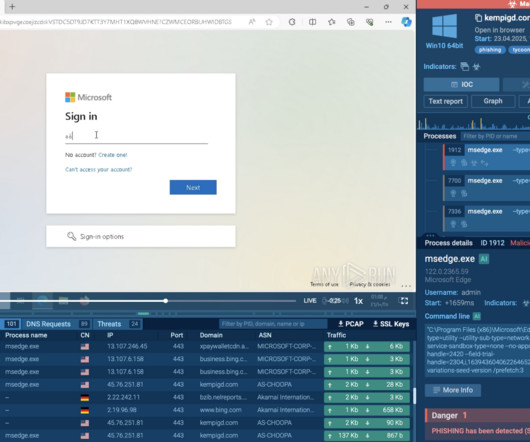Click xpaywalletcdn domain cell
This screenshot has height=442, width=530.
coord(224,346)
